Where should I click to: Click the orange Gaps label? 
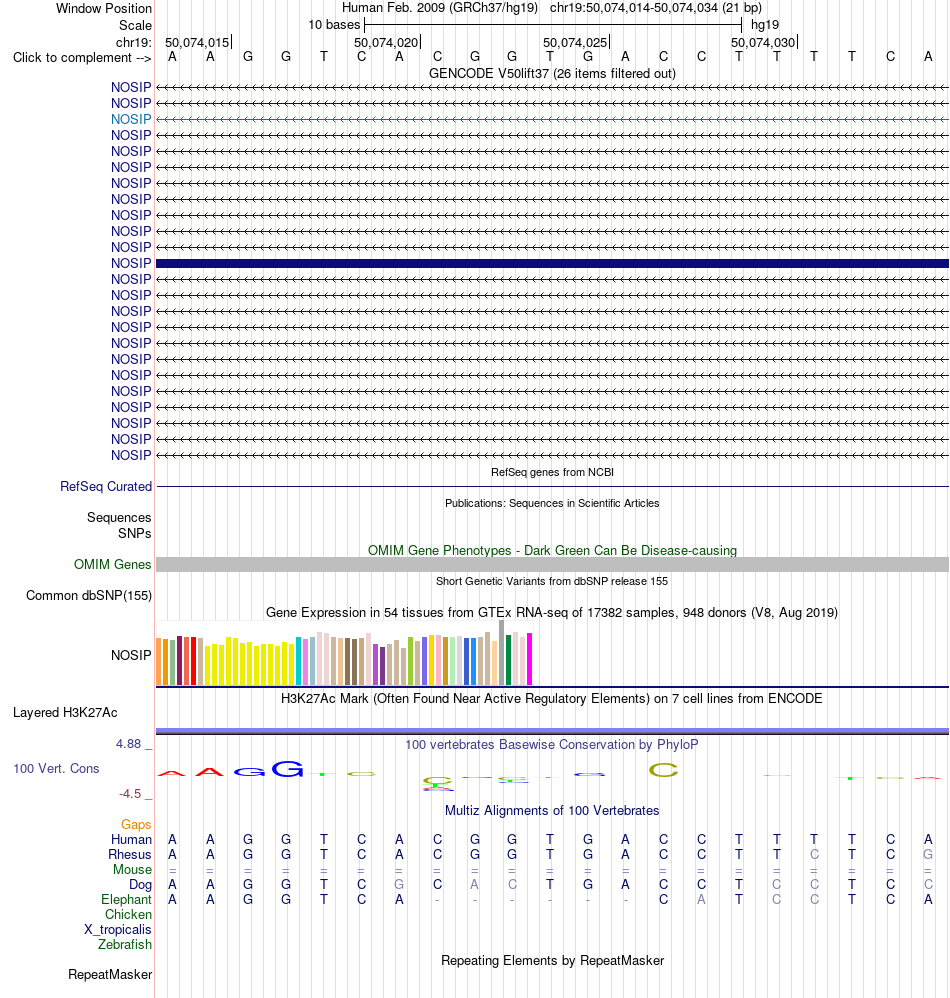pos(136,825)
